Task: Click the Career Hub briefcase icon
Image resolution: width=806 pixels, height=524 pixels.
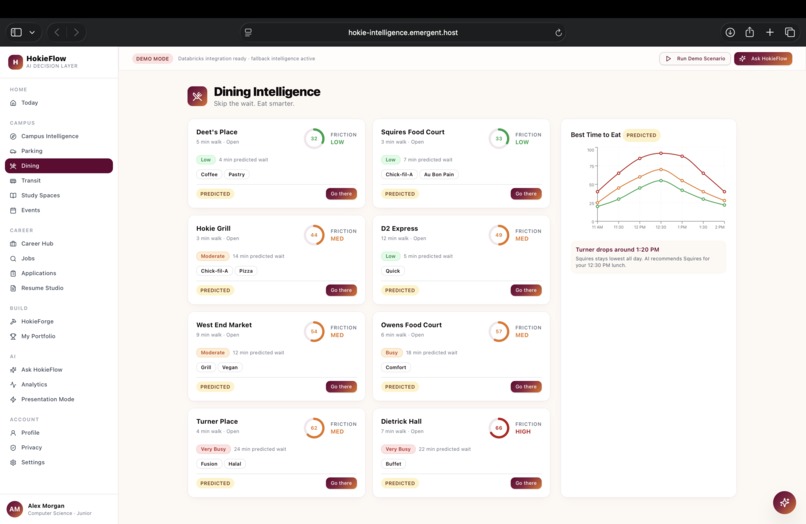Action: point(13,244)
